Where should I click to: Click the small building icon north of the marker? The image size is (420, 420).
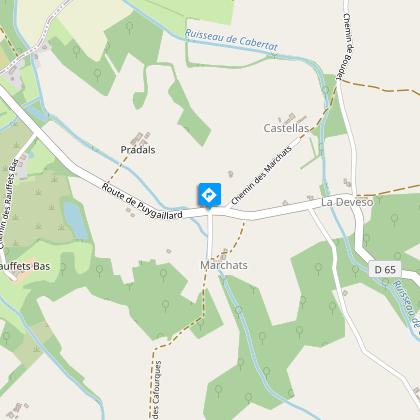tap(231, 174)
